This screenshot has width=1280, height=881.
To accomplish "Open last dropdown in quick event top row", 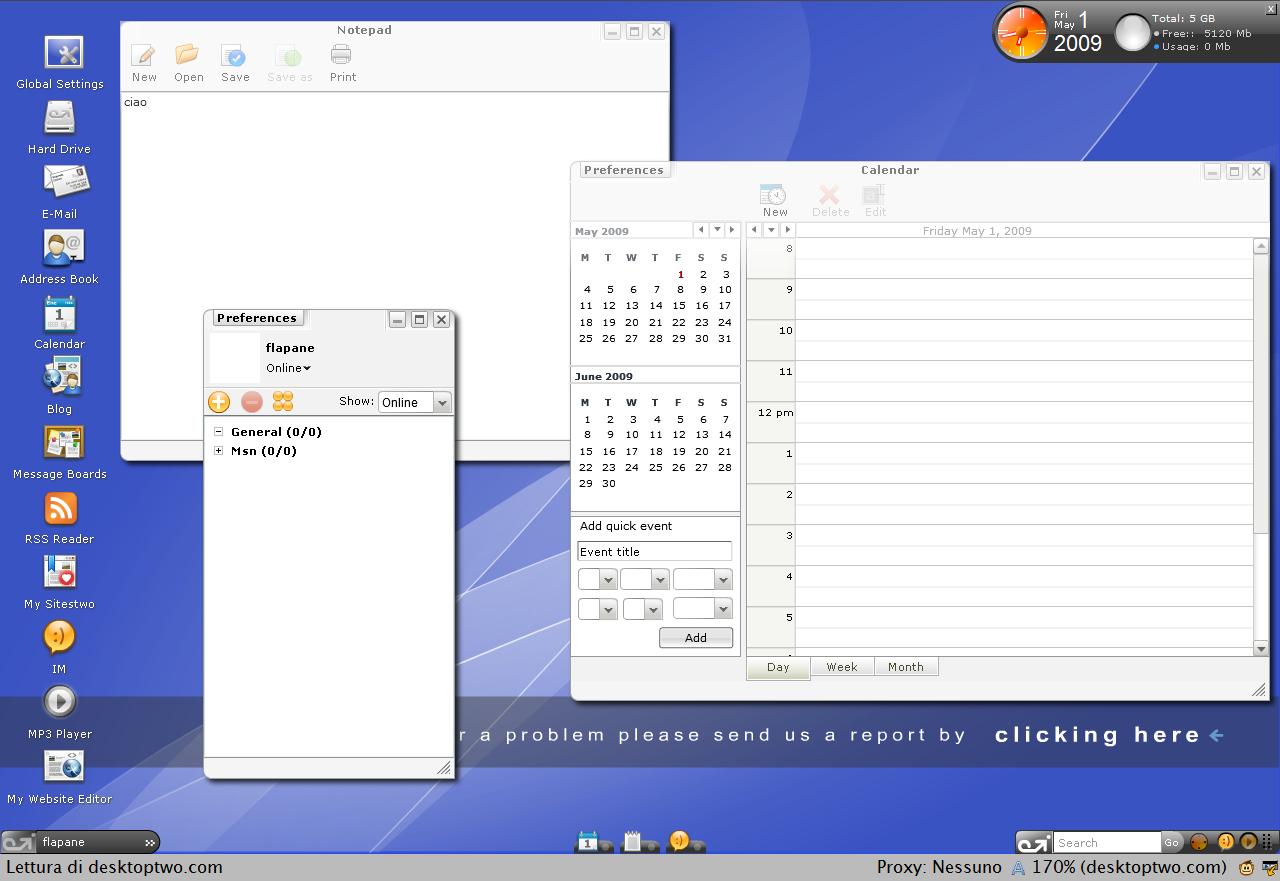I will [x=702, y=579].
